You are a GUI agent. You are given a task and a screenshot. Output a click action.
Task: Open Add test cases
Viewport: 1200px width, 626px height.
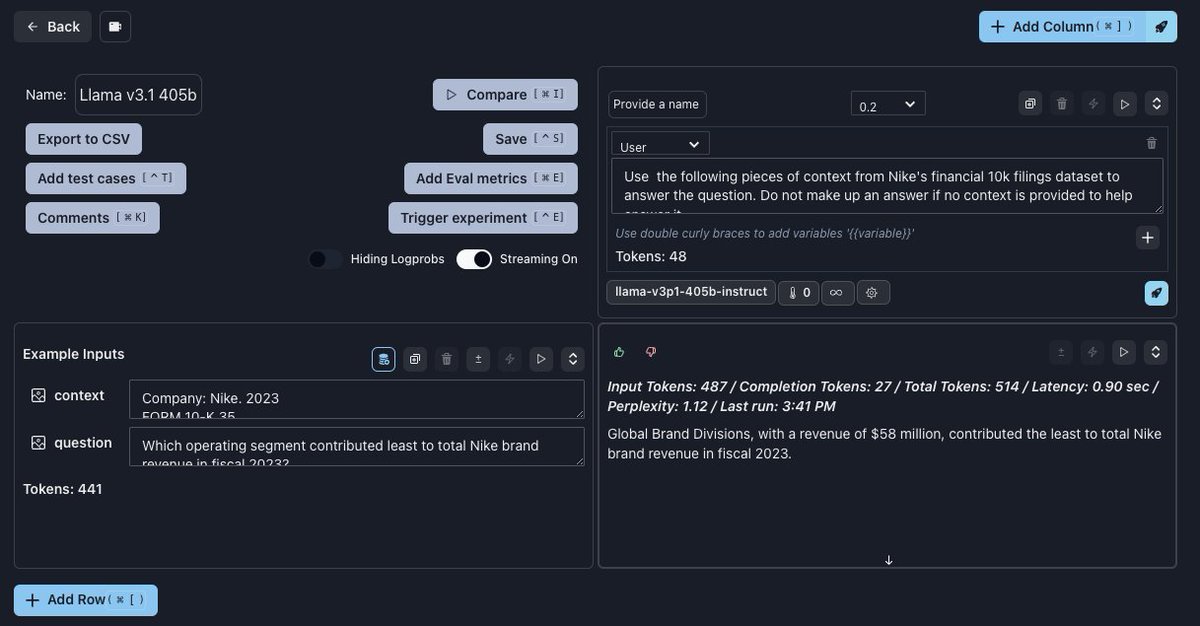click(x=106, y=178)
